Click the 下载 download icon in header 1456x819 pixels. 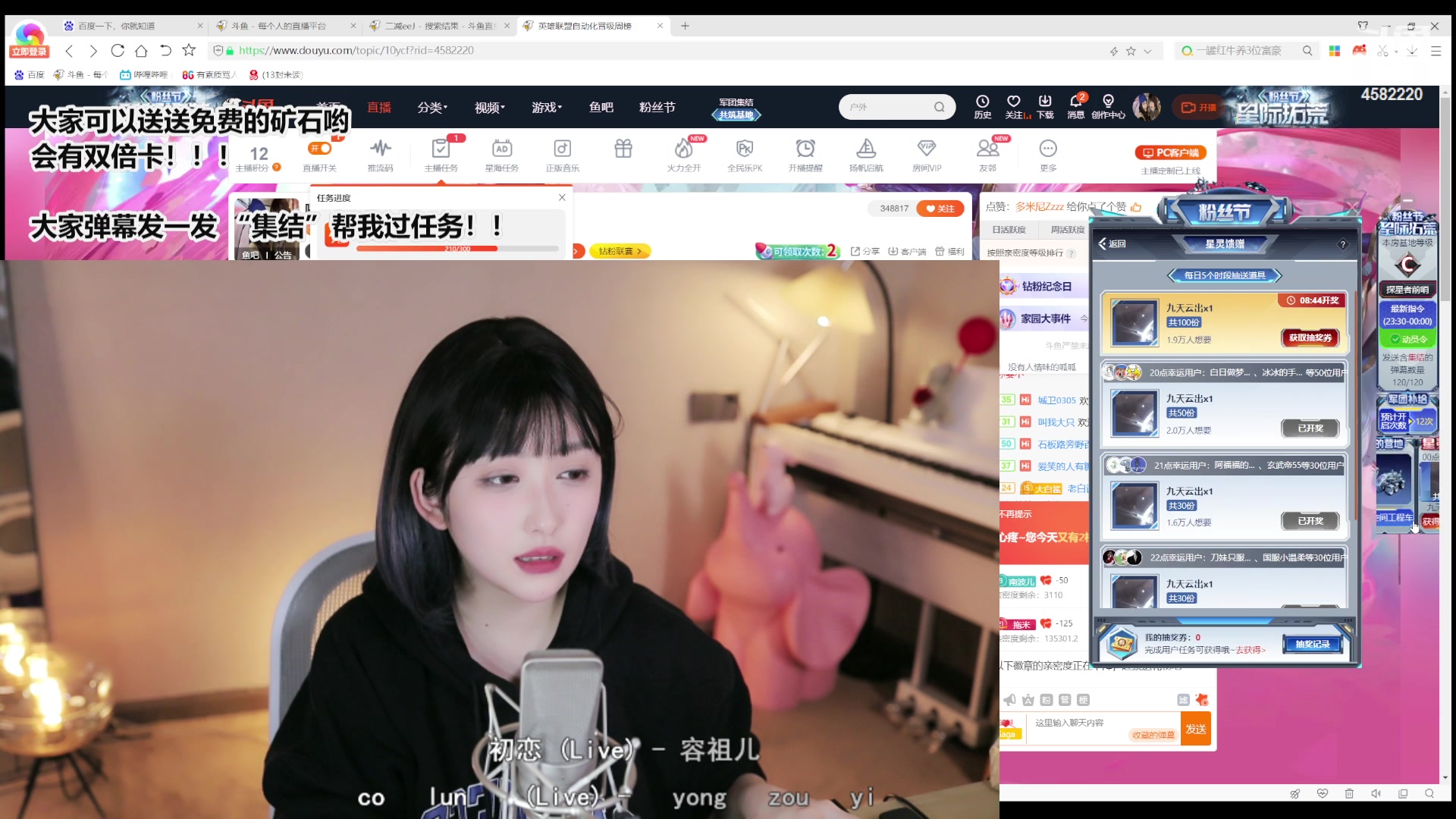click(x=1045, y=102)
